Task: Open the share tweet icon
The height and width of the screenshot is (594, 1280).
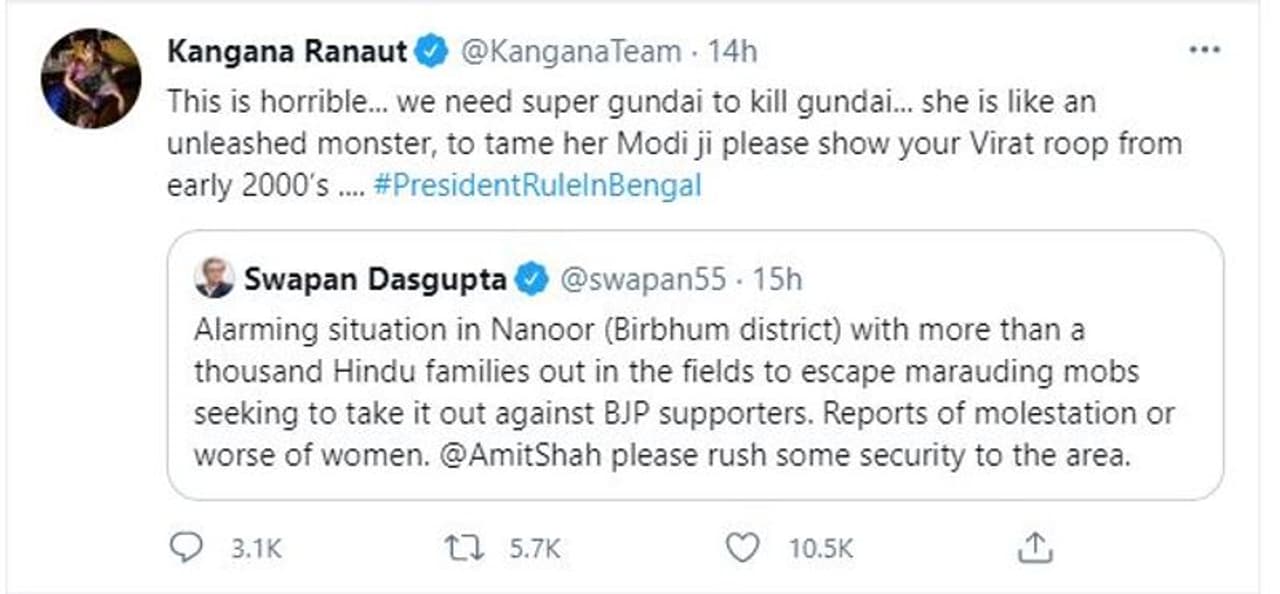Action: click(x=1035, y=547)
